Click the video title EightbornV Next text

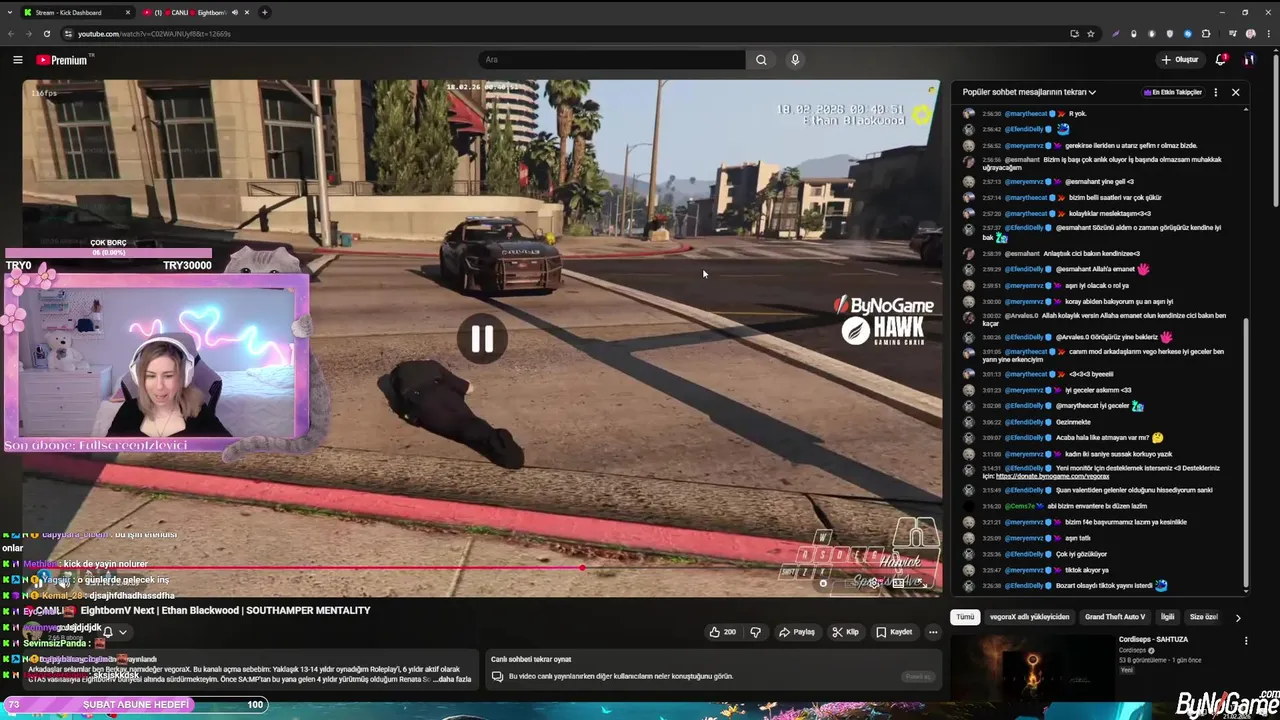pos(225,610)
